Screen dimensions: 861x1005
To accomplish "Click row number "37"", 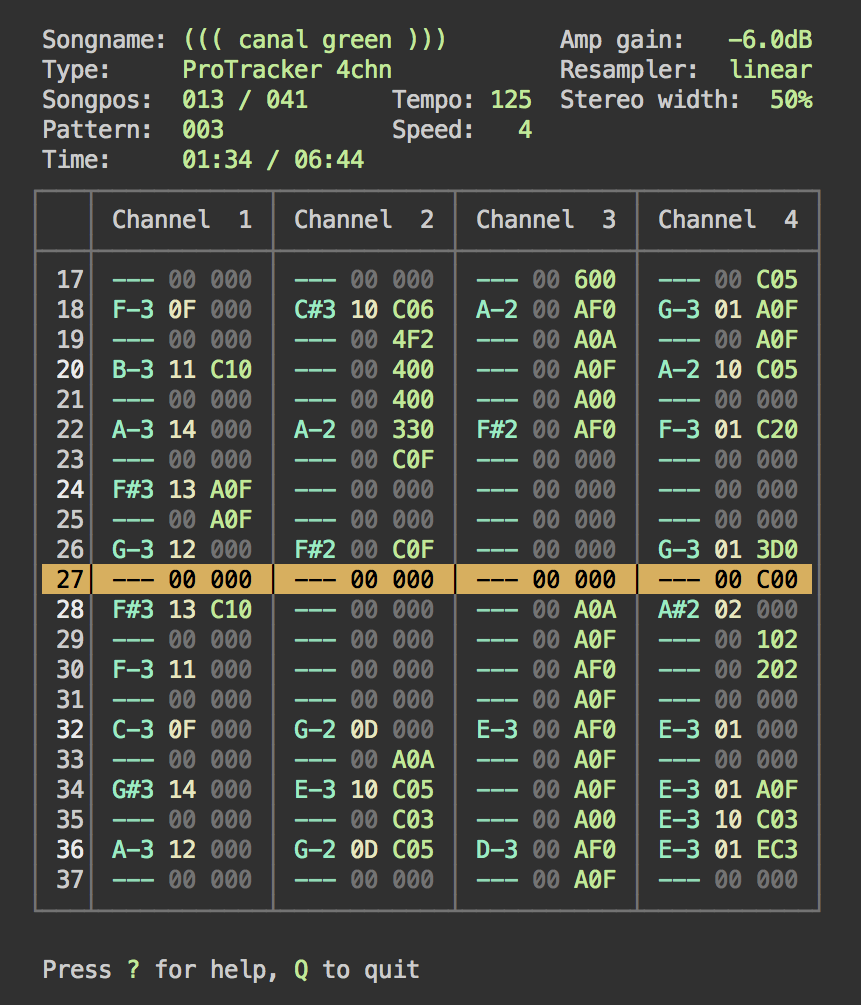I will coord(70,880).
